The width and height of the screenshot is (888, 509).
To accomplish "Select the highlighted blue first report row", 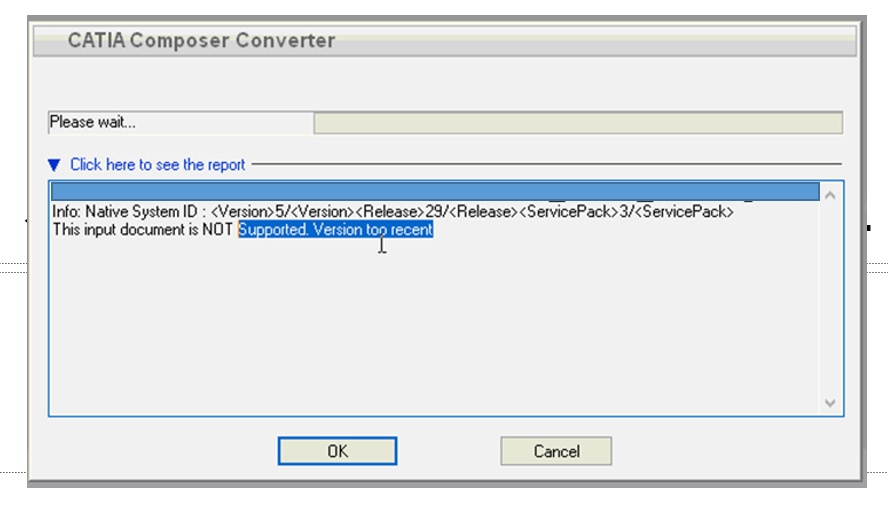I will [x=435, y=191].
